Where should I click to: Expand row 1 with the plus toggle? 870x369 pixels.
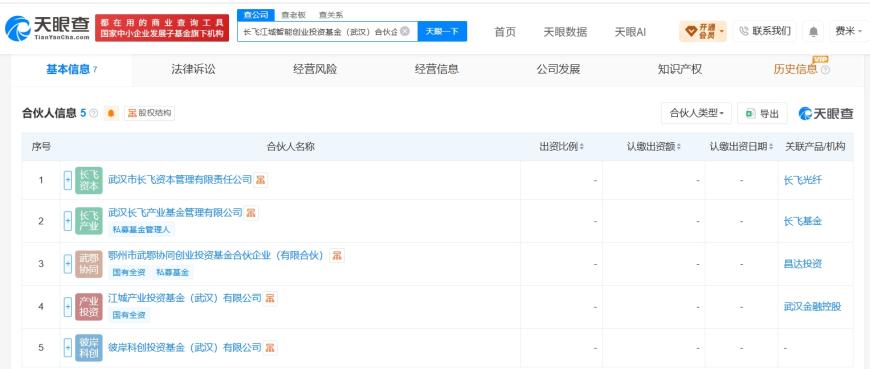(x=68, y=180)
